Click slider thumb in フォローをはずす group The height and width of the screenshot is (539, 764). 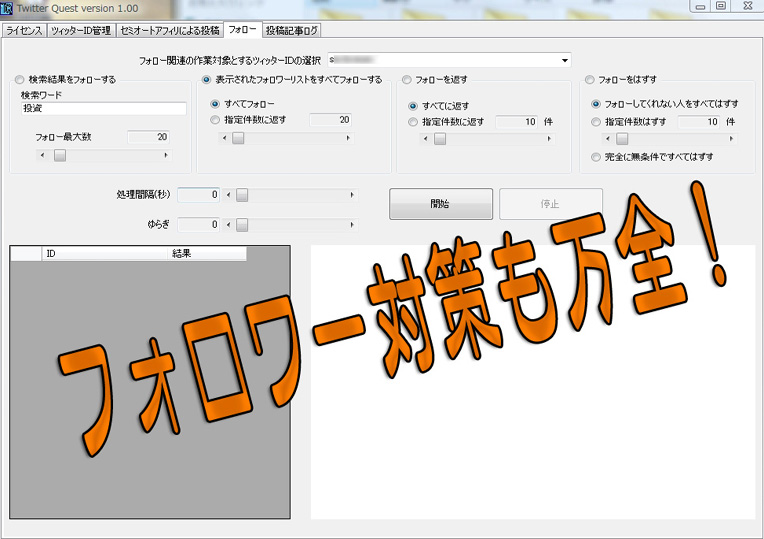pos(622,139)
